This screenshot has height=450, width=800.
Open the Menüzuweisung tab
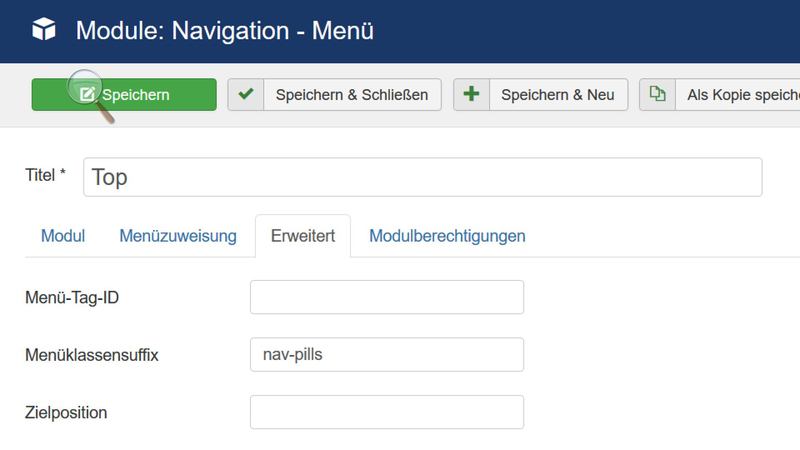(178, 236)
